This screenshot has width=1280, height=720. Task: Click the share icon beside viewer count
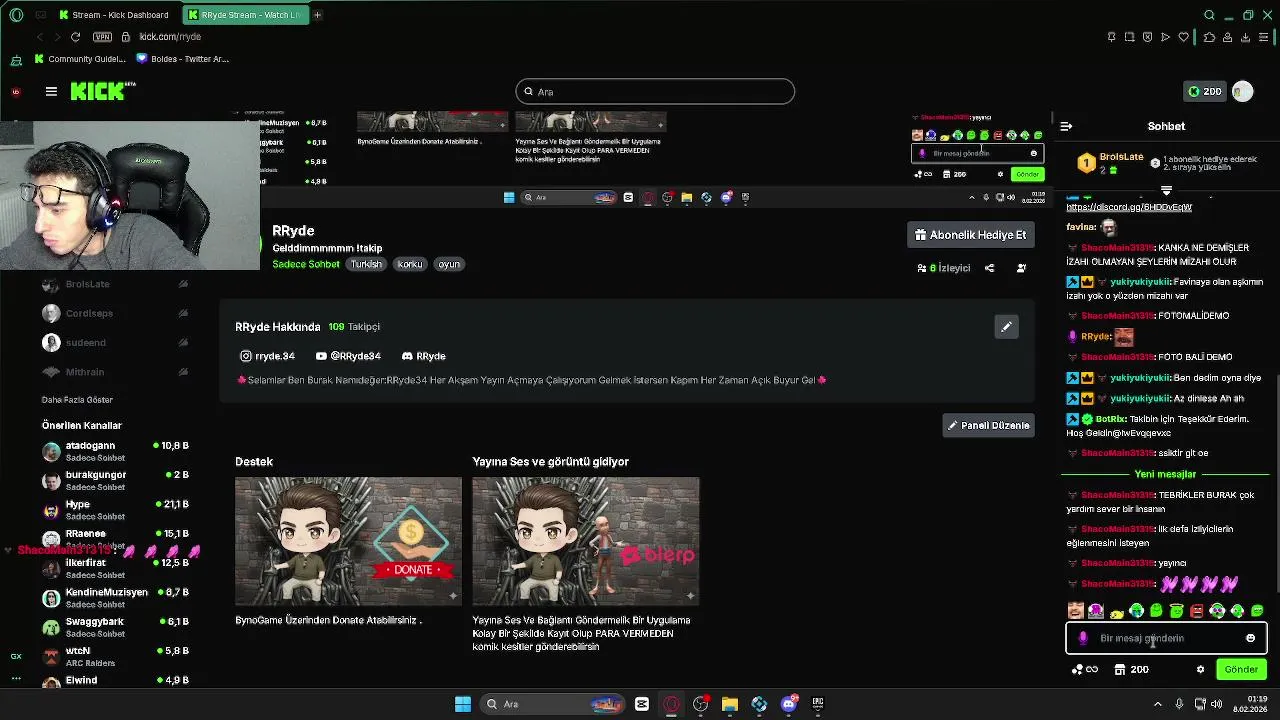pyautogui.click(x=989, y=268)
